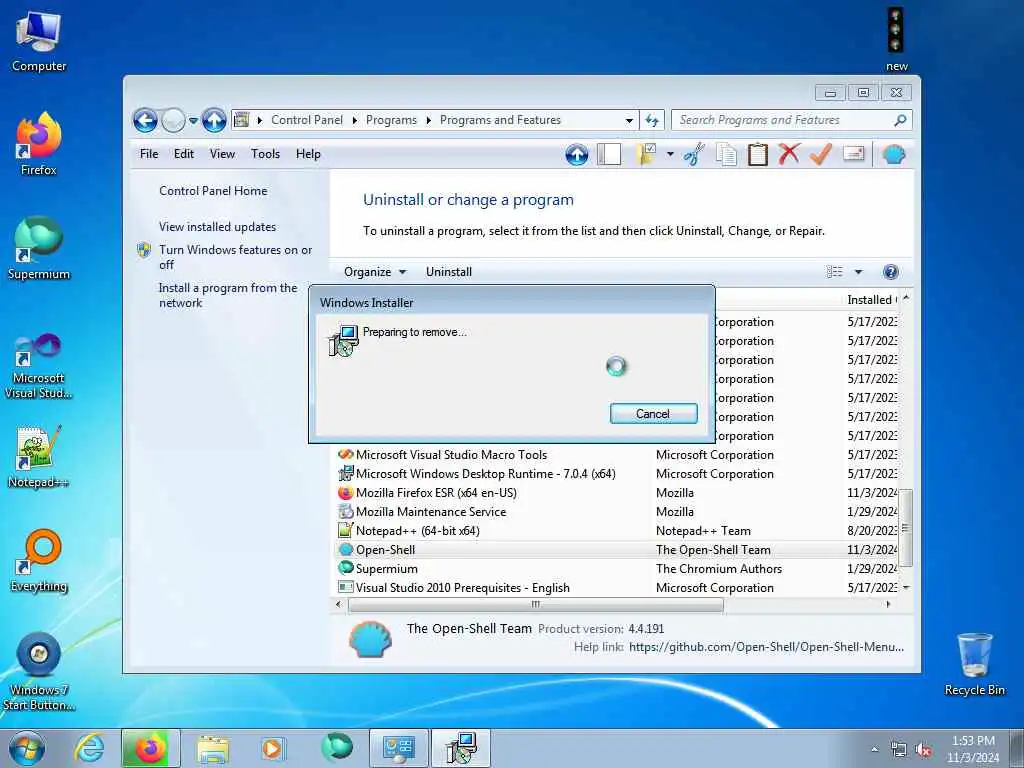Click the disabled Forward navigation arrow
Viewport: 1024px width, 768px height.
coord(173,120)
